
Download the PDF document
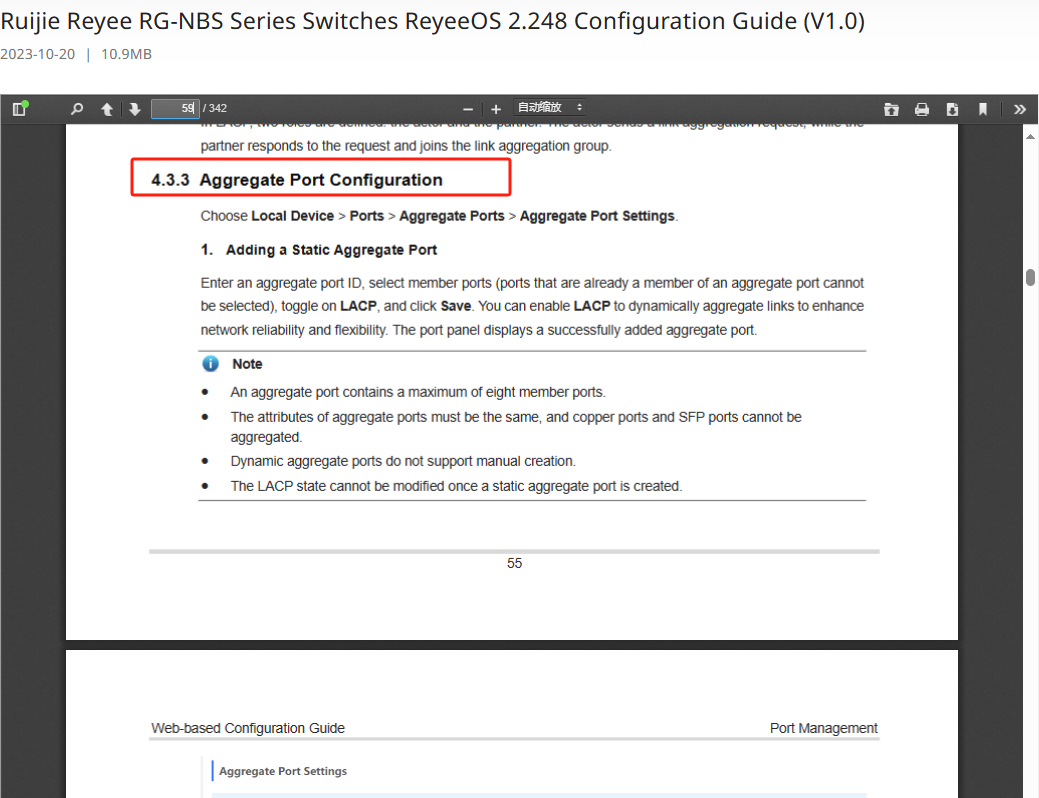point(952,109)
